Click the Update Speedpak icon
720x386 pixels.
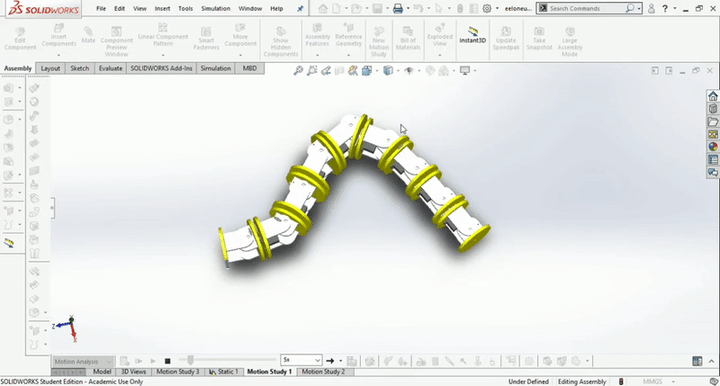[x=506, y=37]
